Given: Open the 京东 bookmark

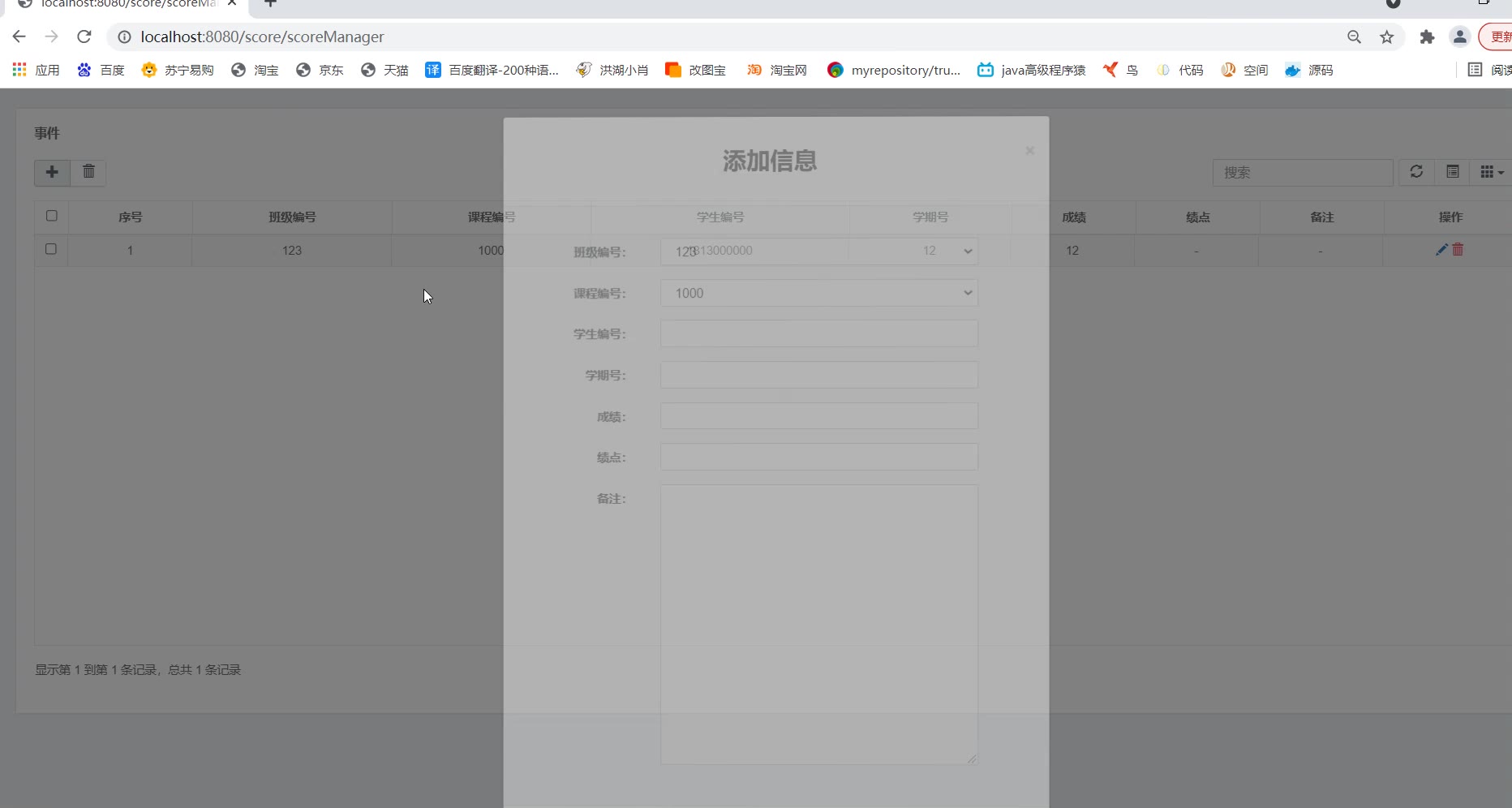Looking at the screenshot, I should (320, 70).
